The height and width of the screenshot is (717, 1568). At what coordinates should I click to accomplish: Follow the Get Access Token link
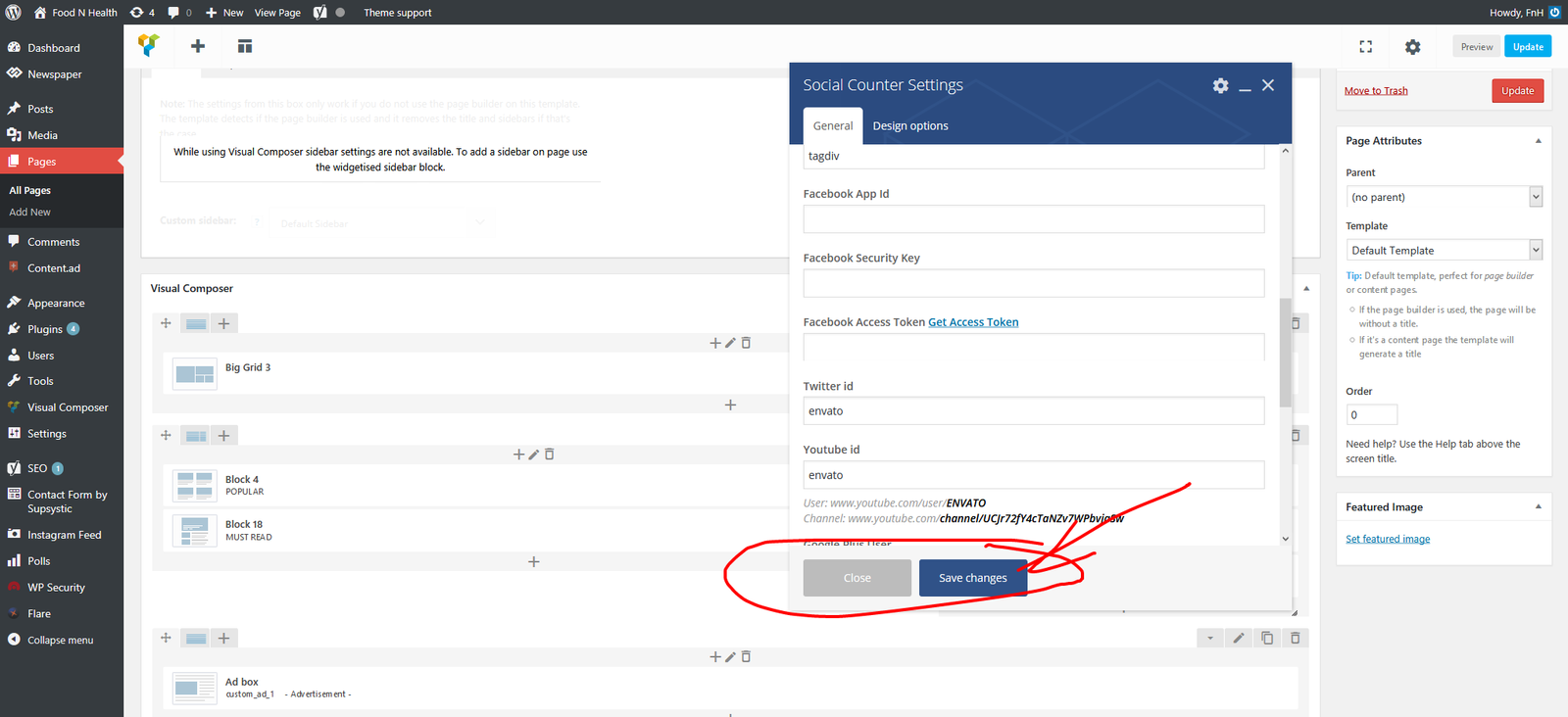coord(973,322)
